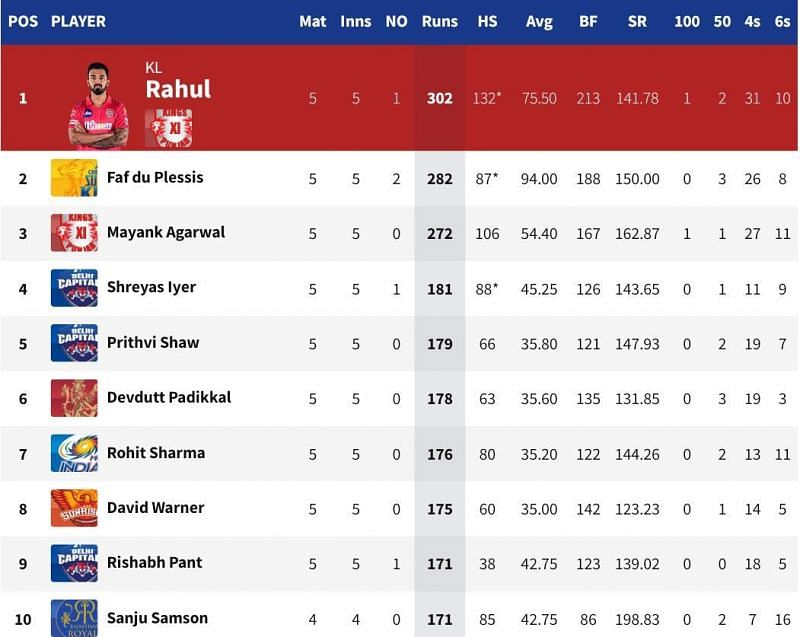Click the Kings XI logo under KL Rahul's name
The width and height of the screenshot is (800, 637).
tap(168, 127)
